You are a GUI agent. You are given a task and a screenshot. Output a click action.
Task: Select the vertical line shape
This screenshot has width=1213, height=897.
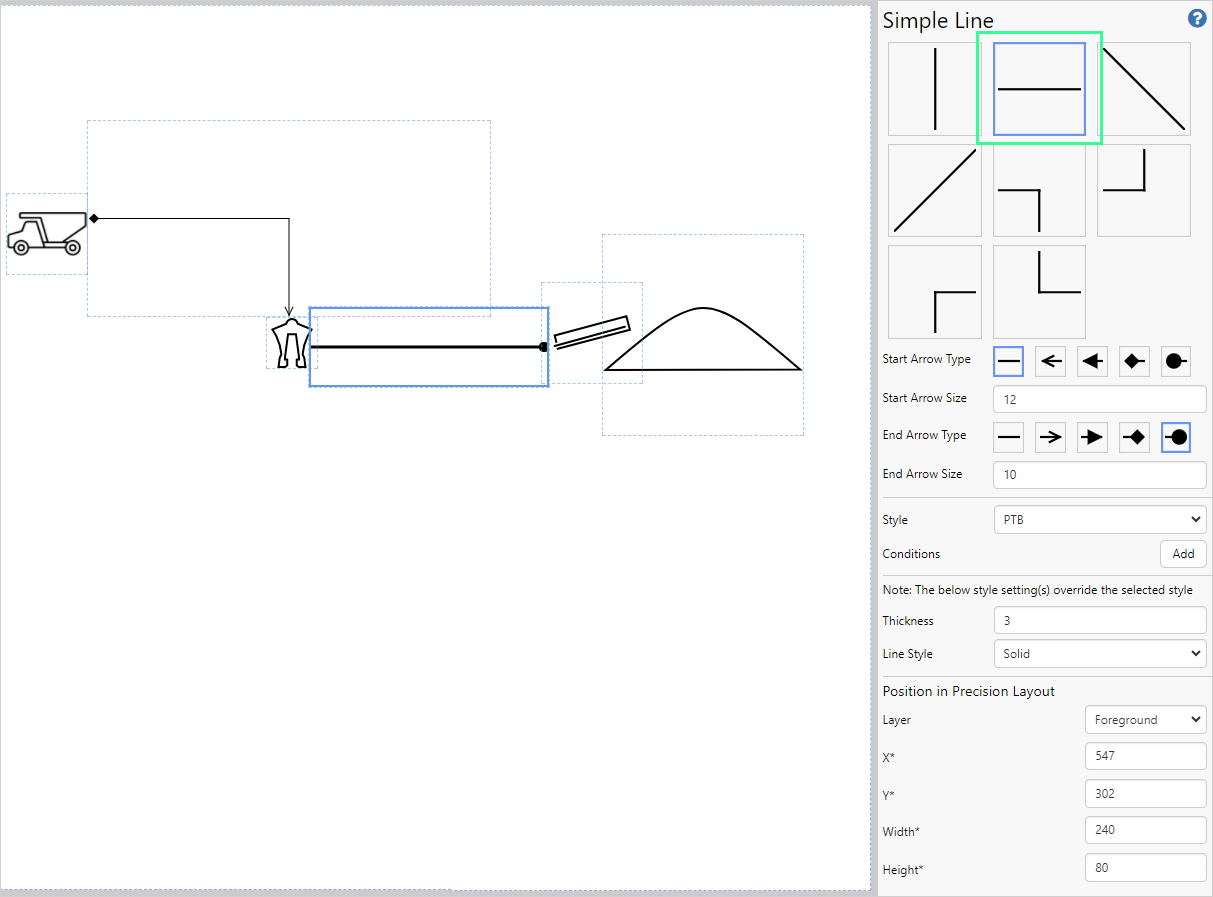click(934, 89)
